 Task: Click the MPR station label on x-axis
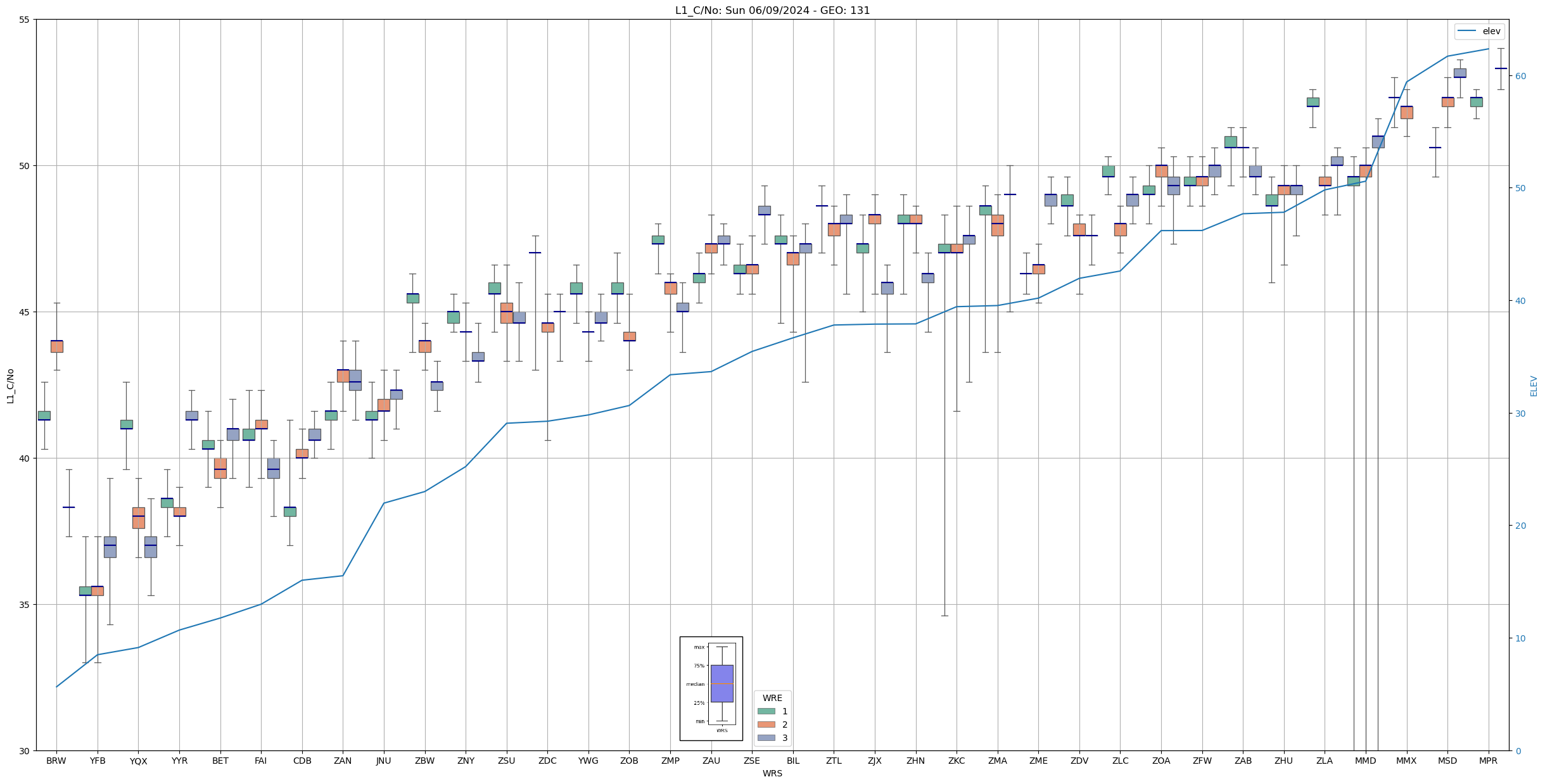(x=1488, y=761)
